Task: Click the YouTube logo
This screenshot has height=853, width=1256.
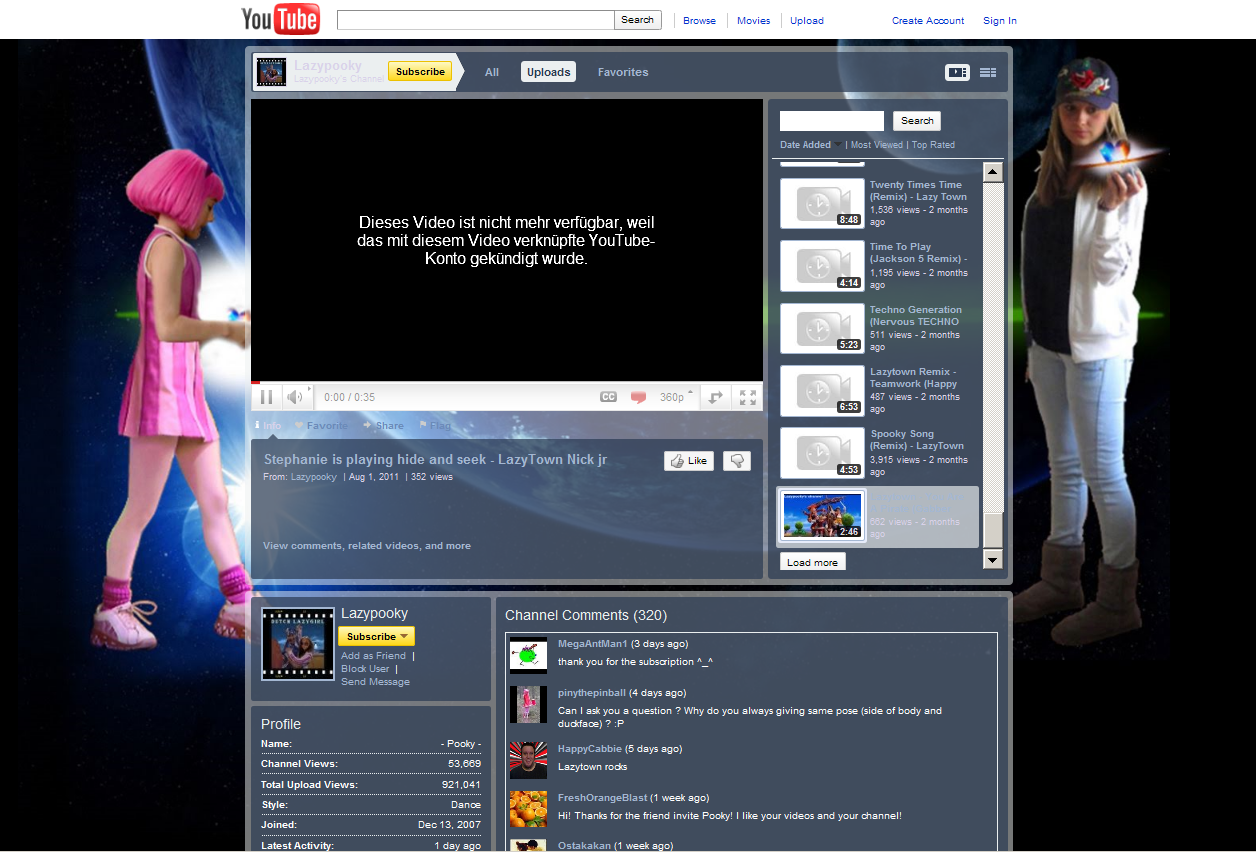Action: point(280,19)
